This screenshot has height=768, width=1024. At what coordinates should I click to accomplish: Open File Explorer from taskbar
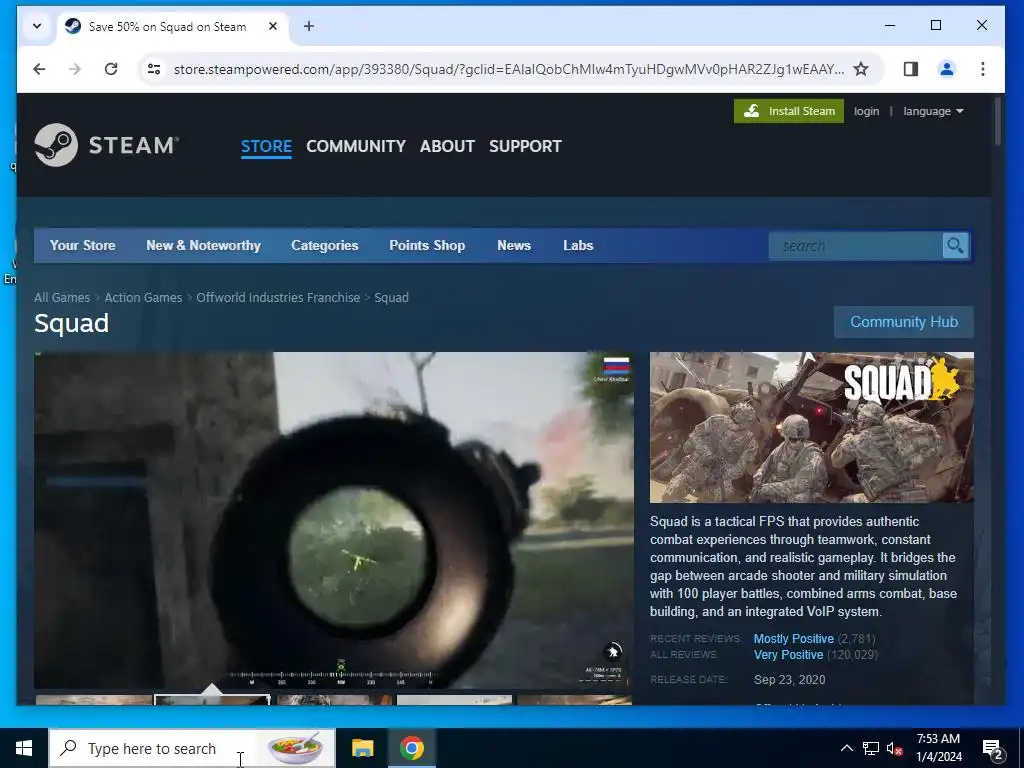[362, 748]
